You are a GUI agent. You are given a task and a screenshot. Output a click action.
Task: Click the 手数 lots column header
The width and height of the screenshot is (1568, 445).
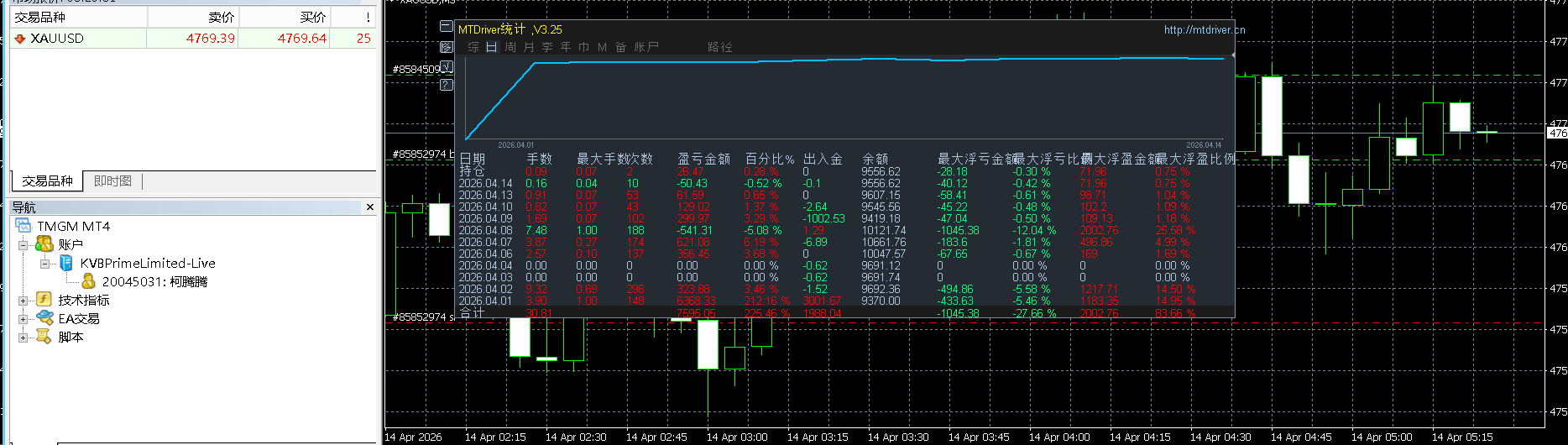point(540,159)
